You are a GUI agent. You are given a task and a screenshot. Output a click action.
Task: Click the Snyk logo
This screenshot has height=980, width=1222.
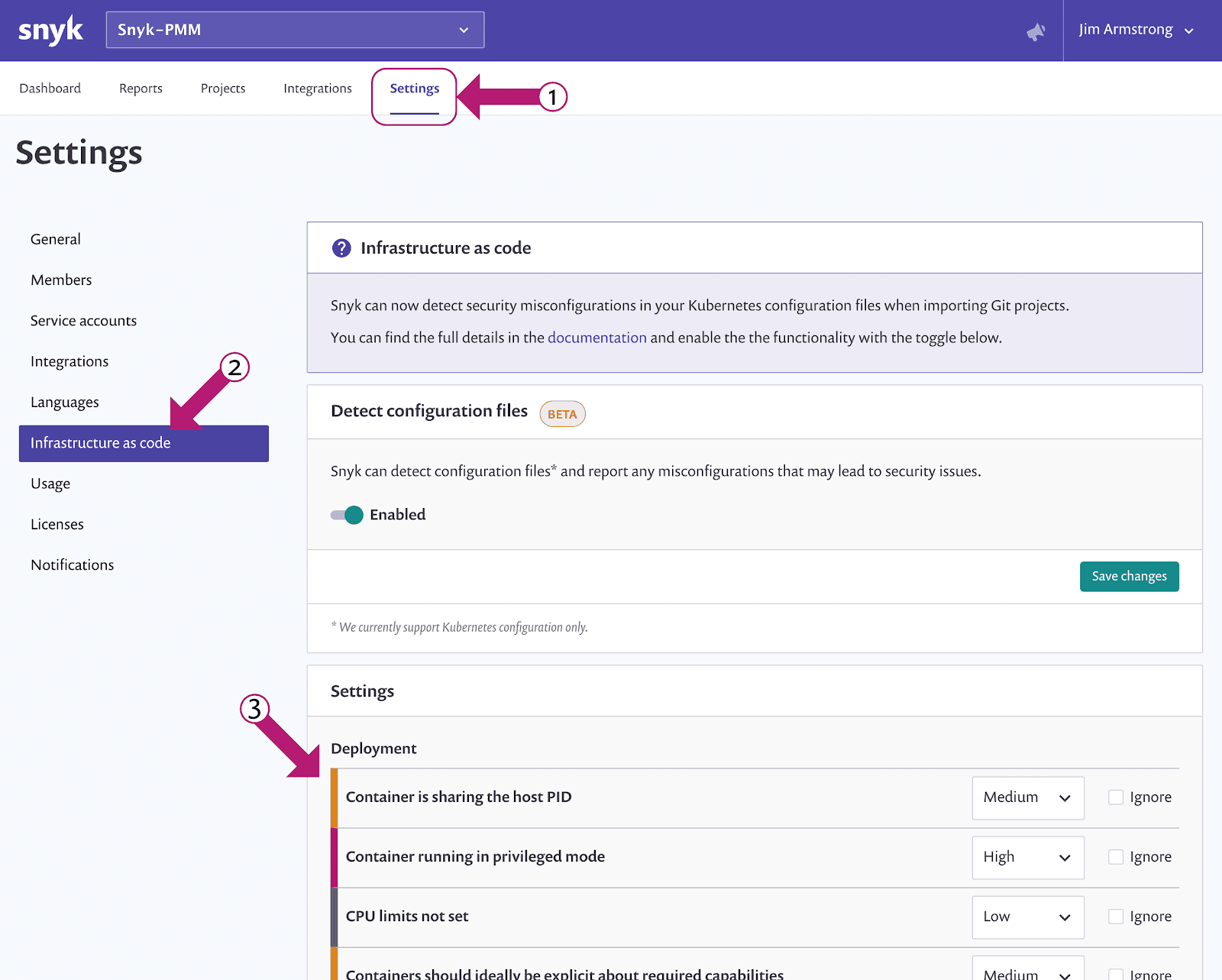tap(50, 31)
